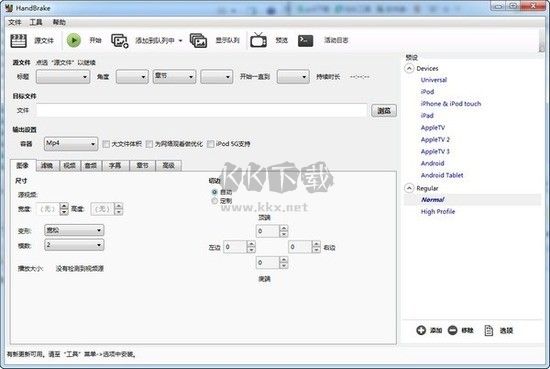
Task: Open the end chapter dropdown
Action: (293, 76)
